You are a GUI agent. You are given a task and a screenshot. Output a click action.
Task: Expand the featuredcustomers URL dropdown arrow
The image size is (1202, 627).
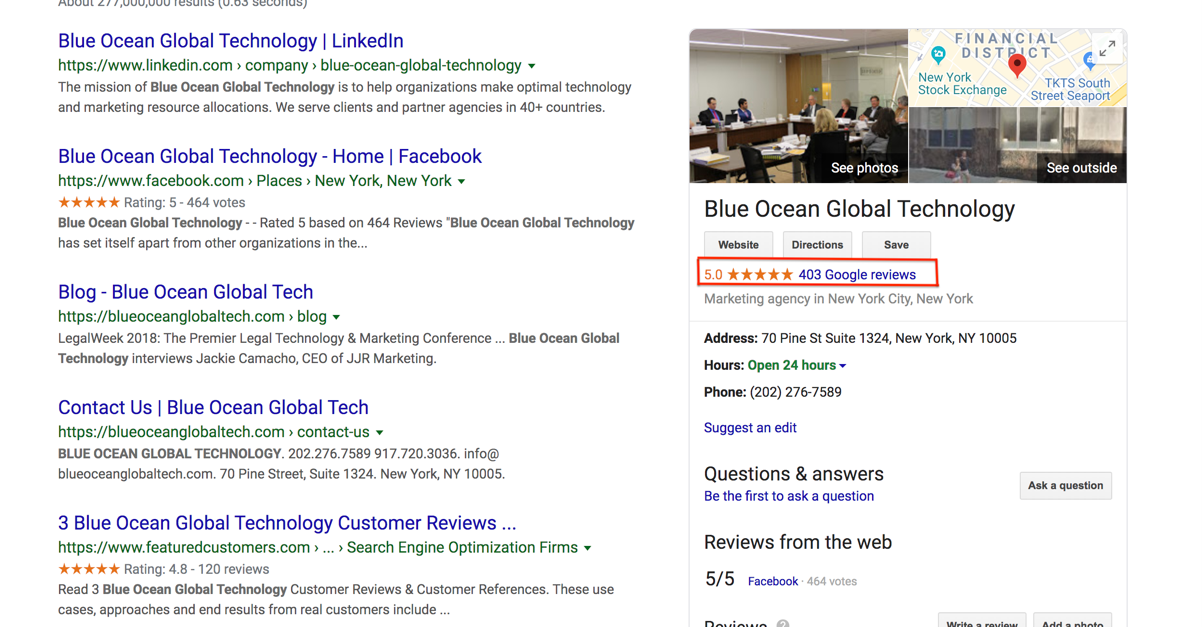587,548
